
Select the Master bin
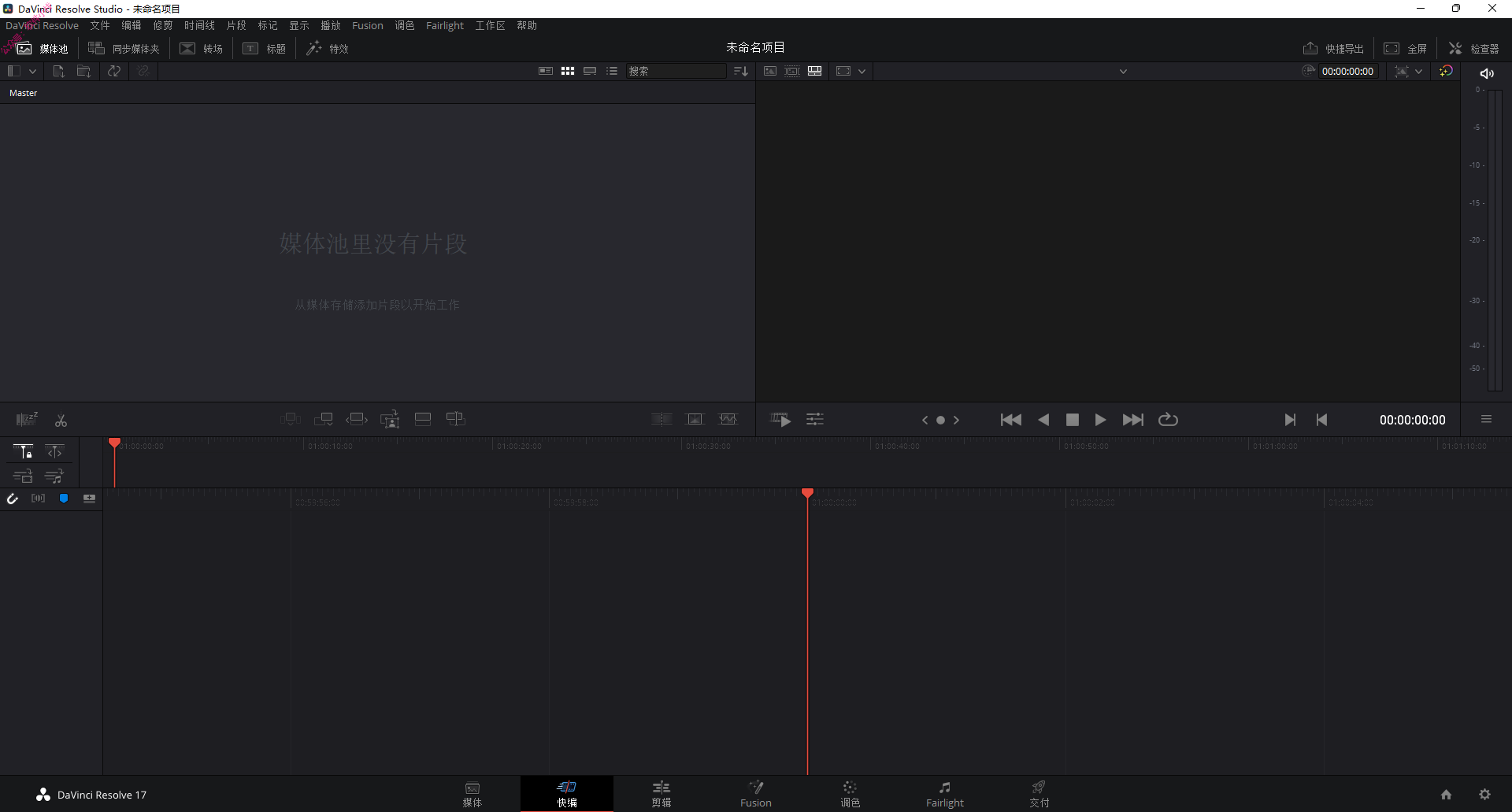[24, 93]
